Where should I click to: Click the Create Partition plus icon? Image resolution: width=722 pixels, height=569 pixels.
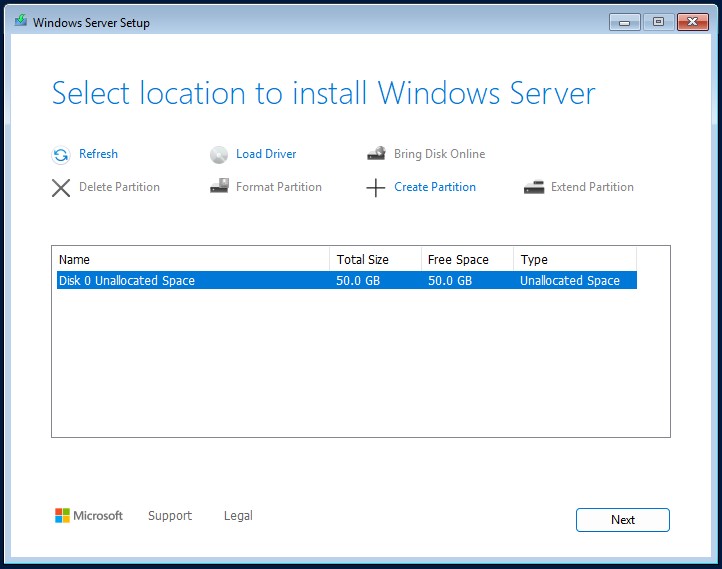click(x=376, y=188)
